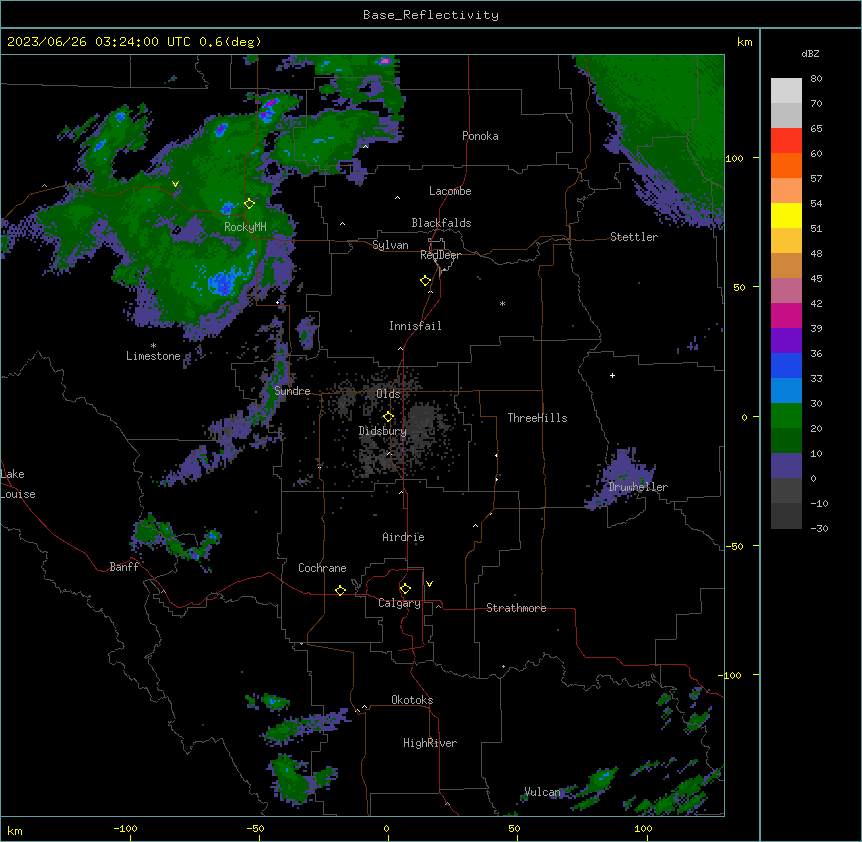Click the ThreeHills label
Image resolution: width=862 pixels, height=842 pixels.
(537, 418)
